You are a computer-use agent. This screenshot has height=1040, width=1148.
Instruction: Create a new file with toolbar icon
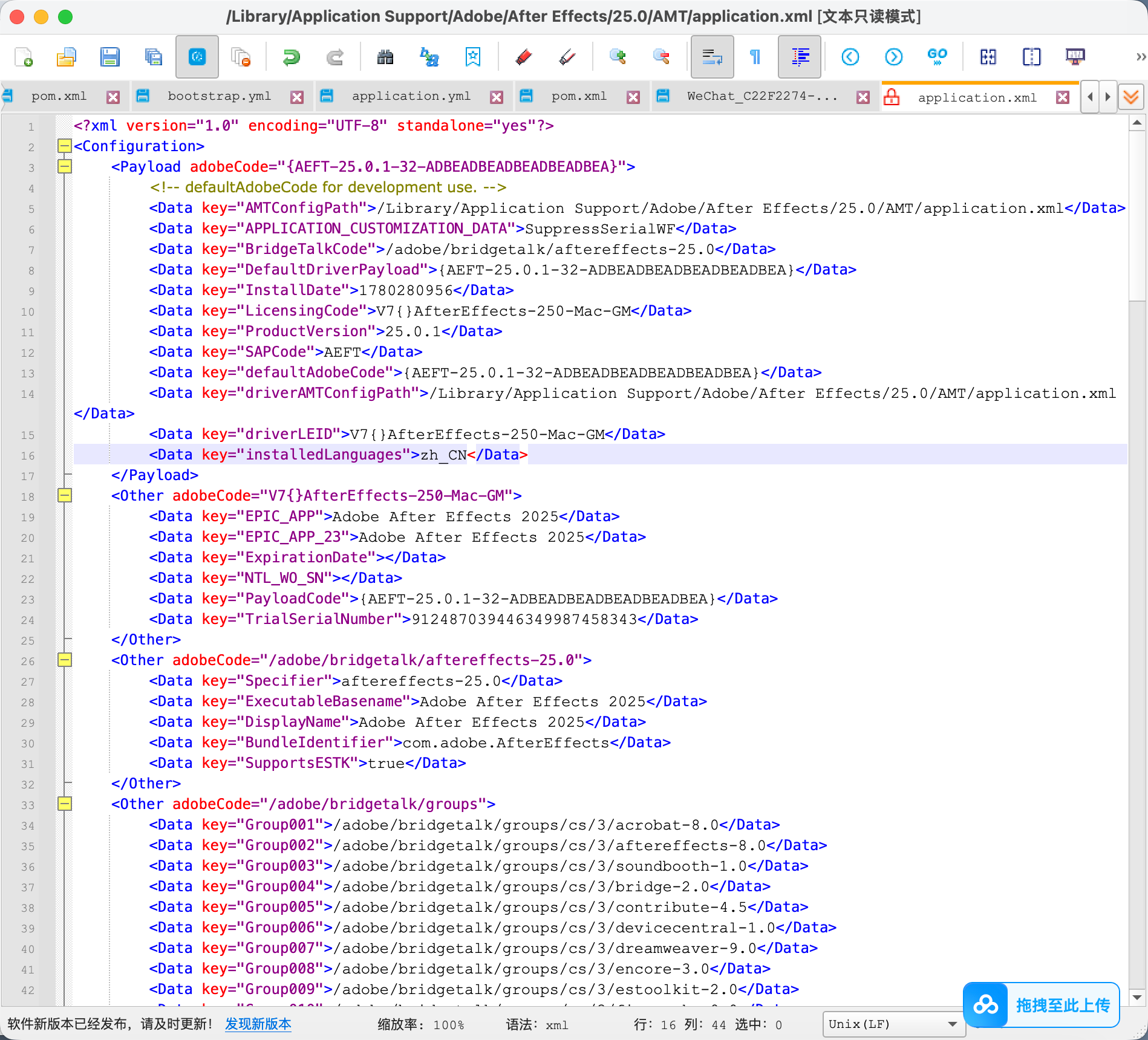pyautogui.click(x=23, y=57)
